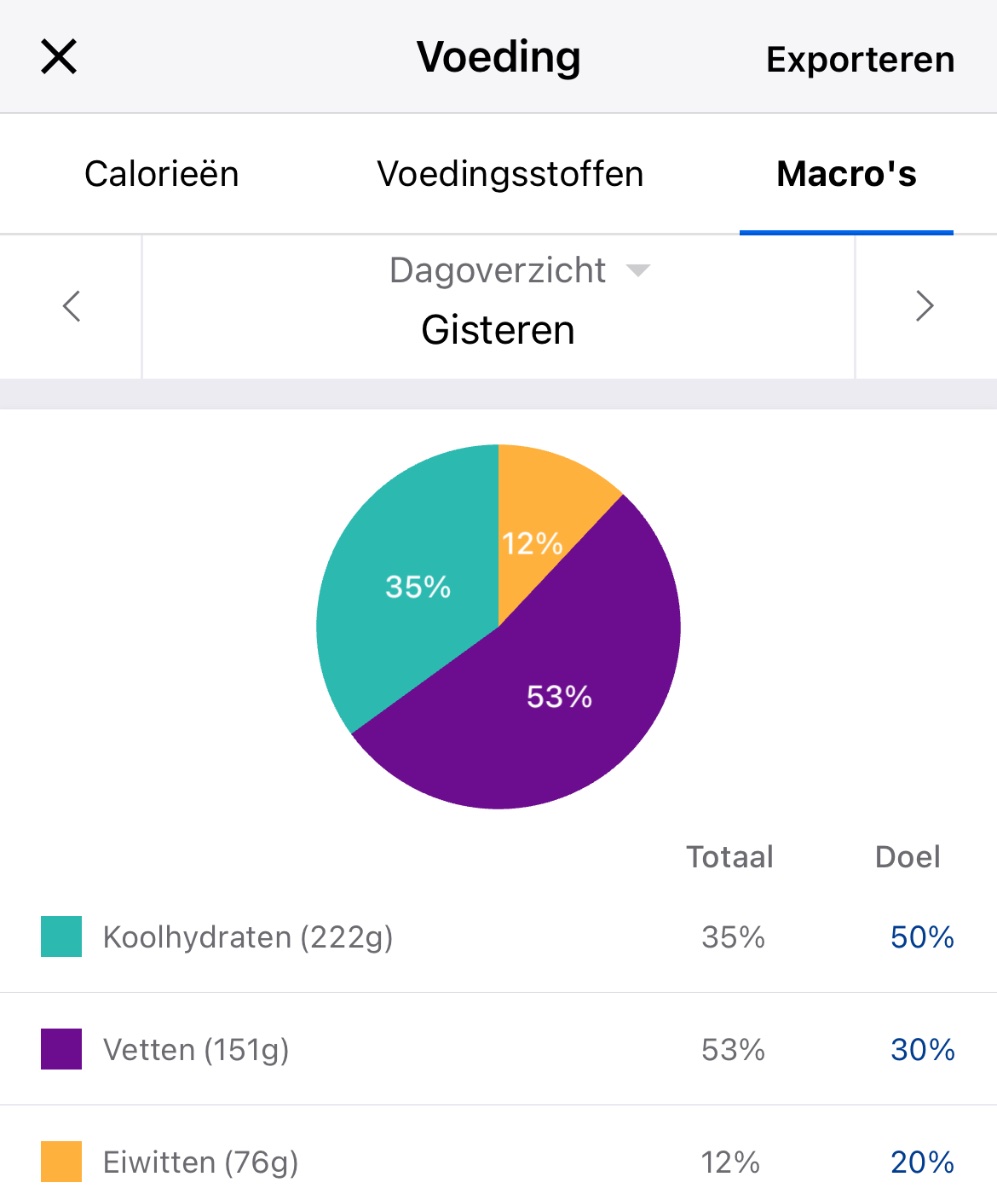997x1200 pixels.
Task: Edit the Vetten 30% goal
Action: (922, 1049)
